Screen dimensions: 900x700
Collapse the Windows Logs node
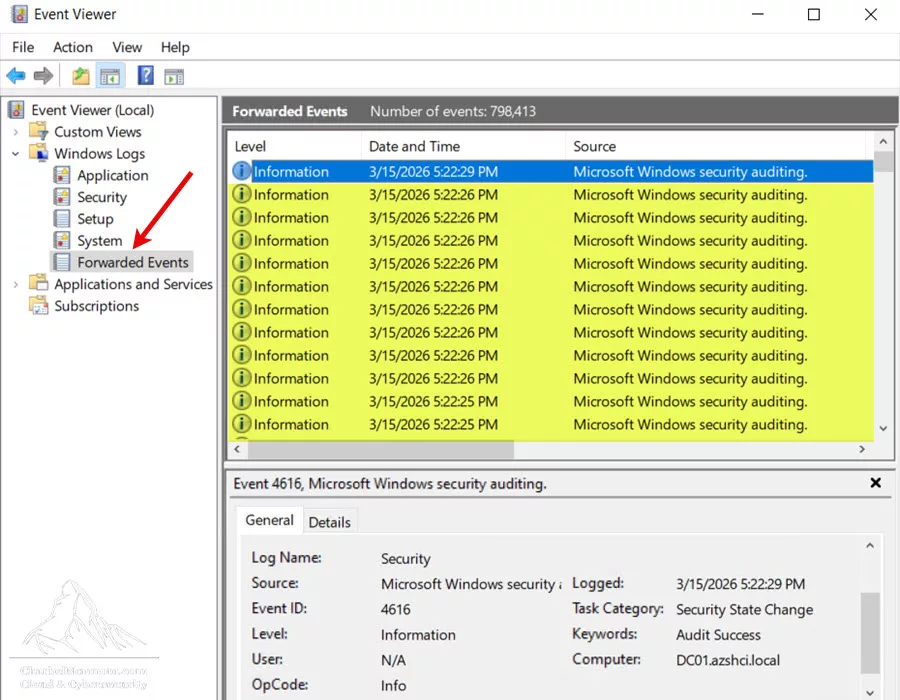point(15,154)
